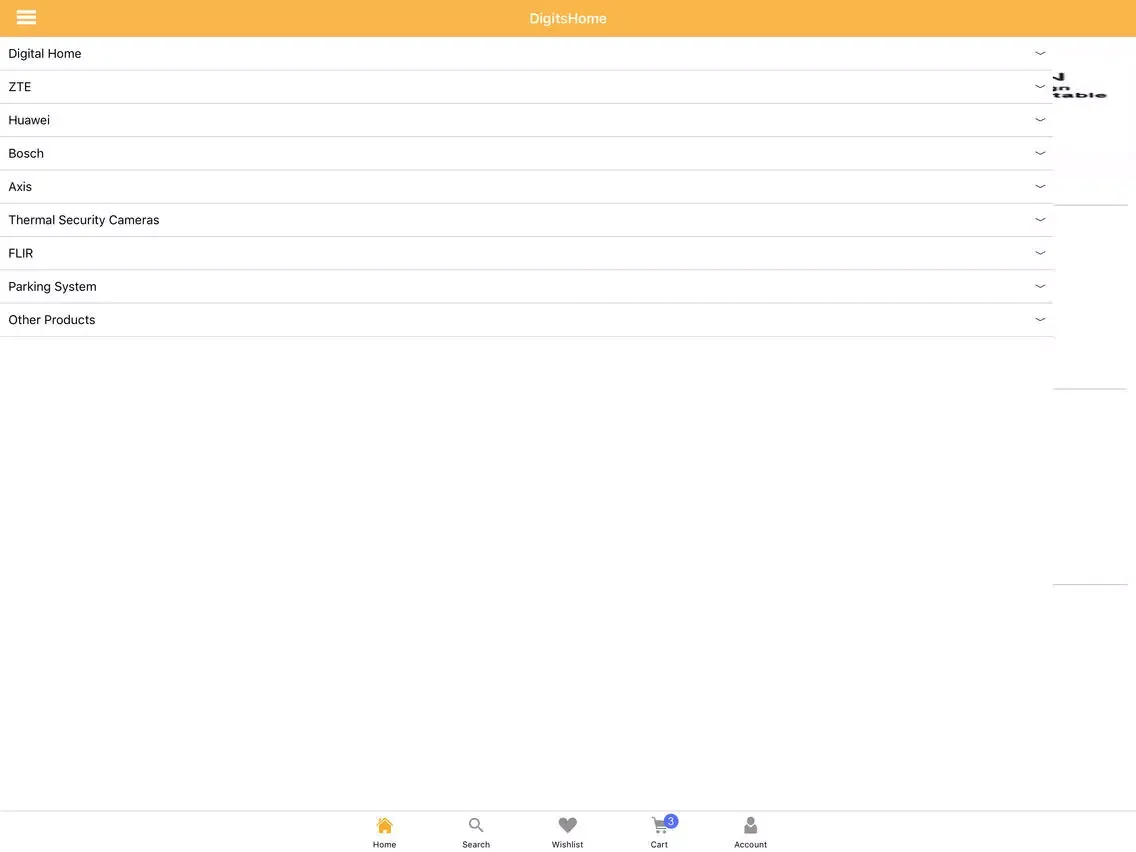Expand the ZTE row chevron

click(1040, 87)
